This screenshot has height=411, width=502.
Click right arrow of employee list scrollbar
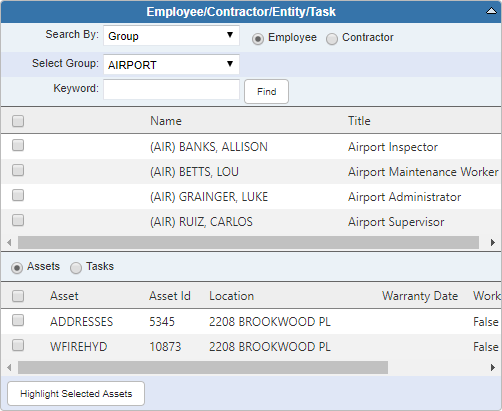pos(493,243)
